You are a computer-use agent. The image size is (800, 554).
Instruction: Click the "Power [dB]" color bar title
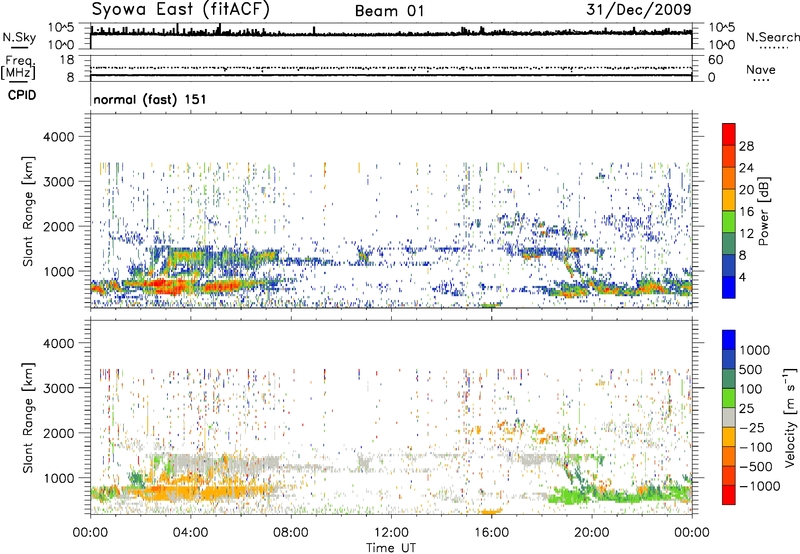click(x=764, y=211)
